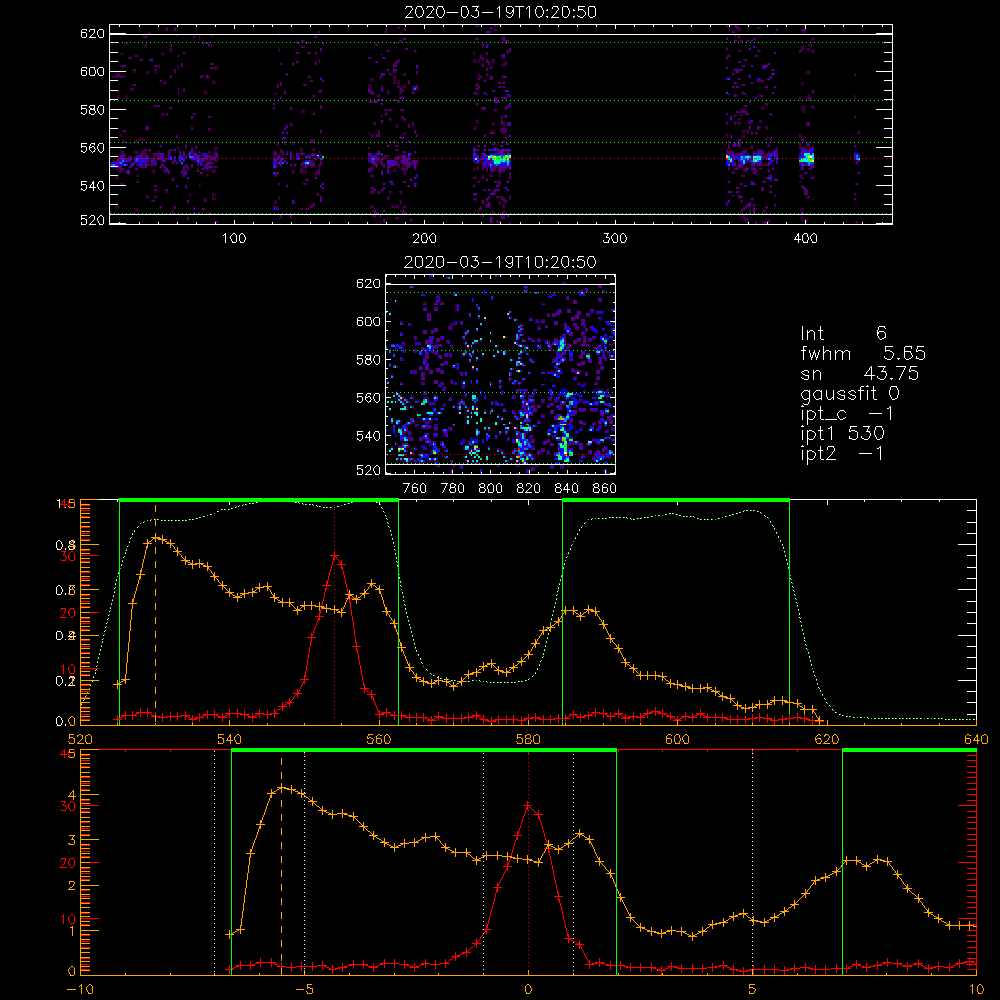Click the '-5' x-axis label of the bottom plot
Image resolution: width=1000 pixels, height=1000 pixels.
tap(304, 990)
